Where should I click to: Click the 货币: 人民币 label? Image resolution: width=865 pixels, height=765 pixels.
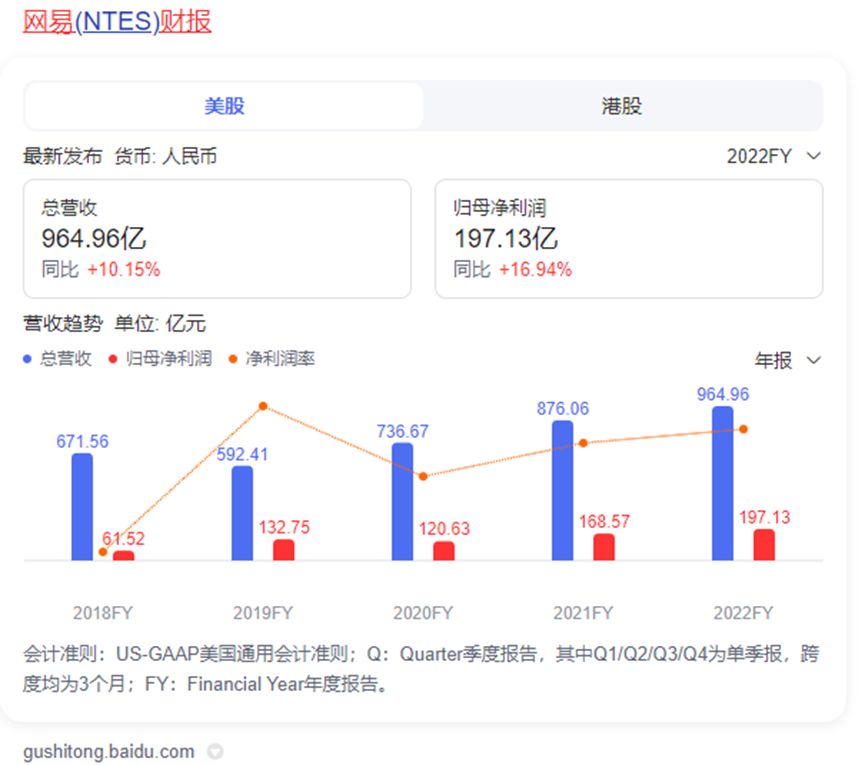click(x=166, y=156)
